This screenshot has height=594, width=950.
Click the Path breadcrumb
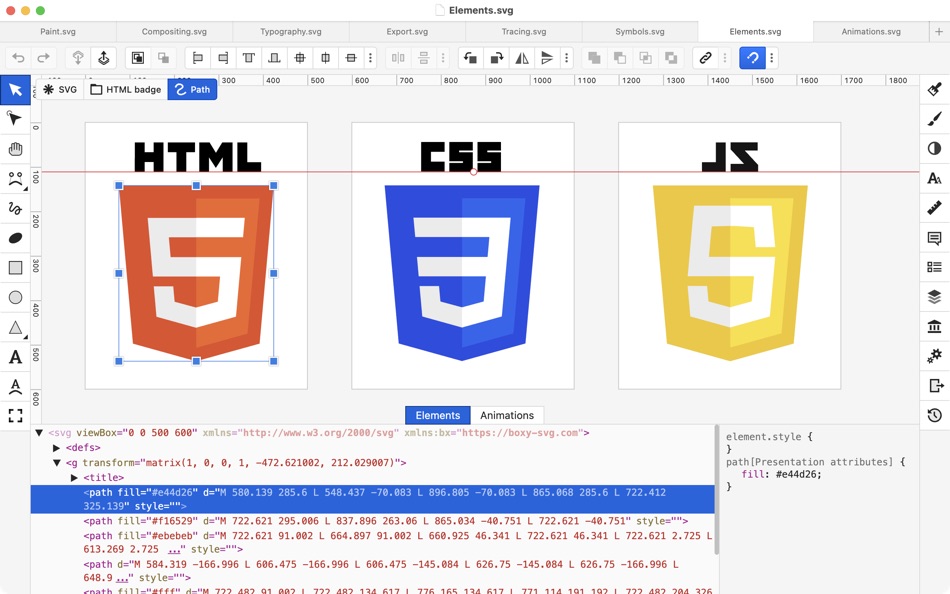point(192,90)
